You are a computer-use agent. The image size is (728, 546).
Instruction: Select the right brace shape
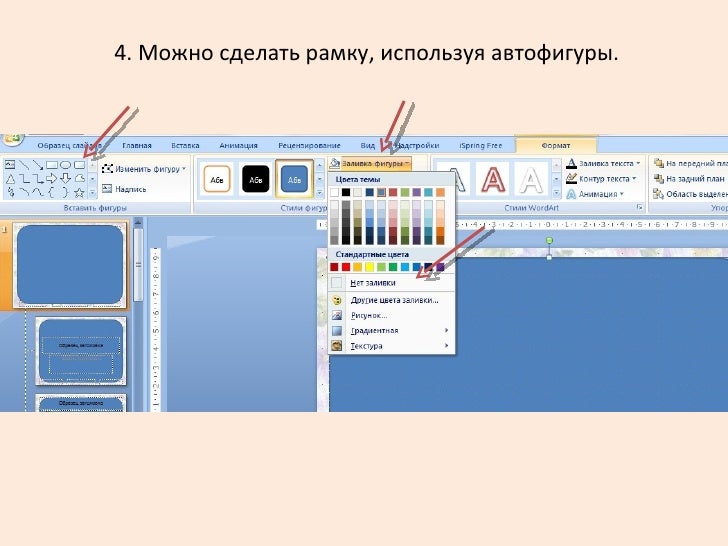pyautogui.click(x=65, y=192)
